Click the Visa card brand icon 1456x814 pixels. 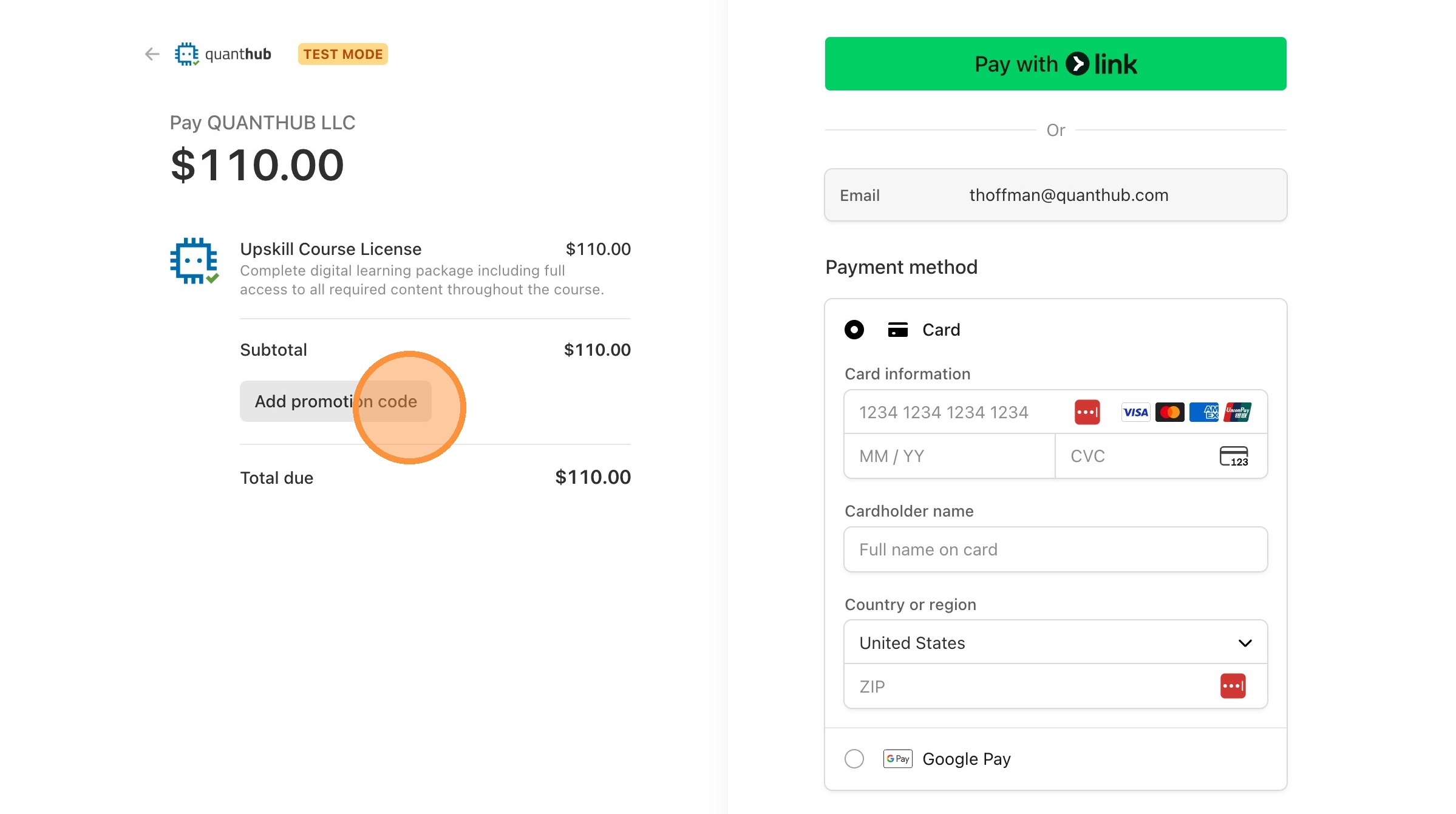point(1135,412)
